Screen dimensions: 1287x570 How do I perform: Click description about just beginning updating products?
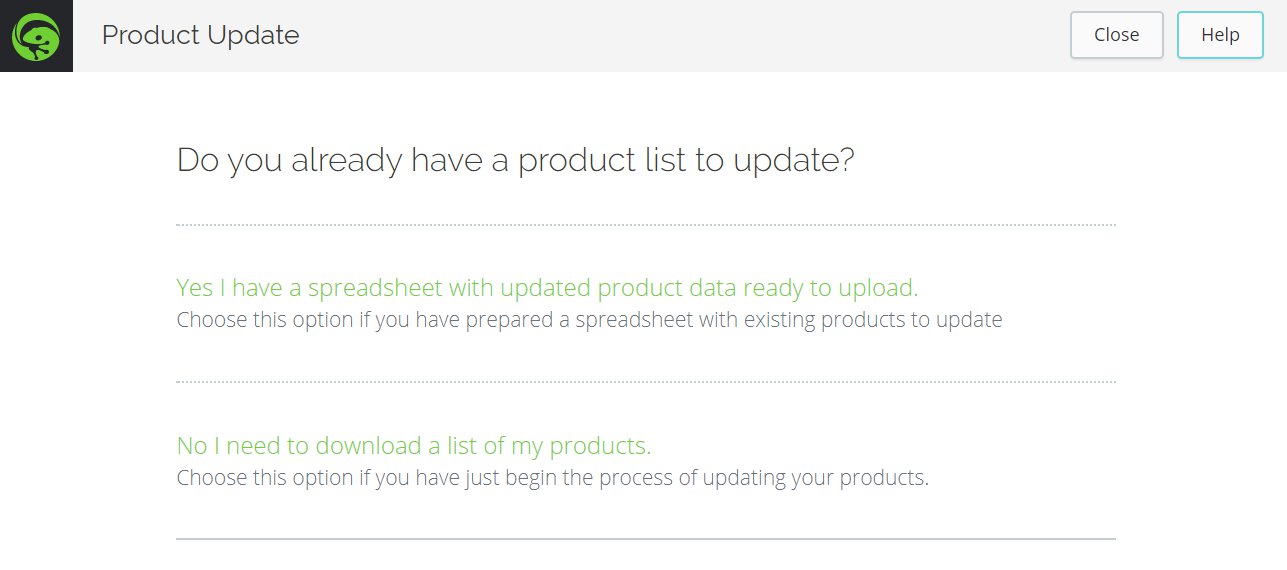552,477
